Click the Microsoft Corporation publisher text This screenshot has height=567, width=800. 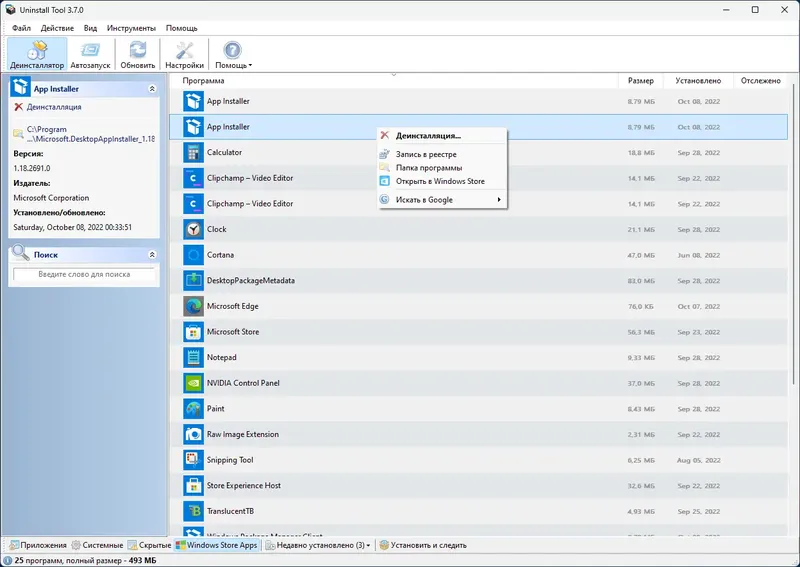[x=51, y=198]
